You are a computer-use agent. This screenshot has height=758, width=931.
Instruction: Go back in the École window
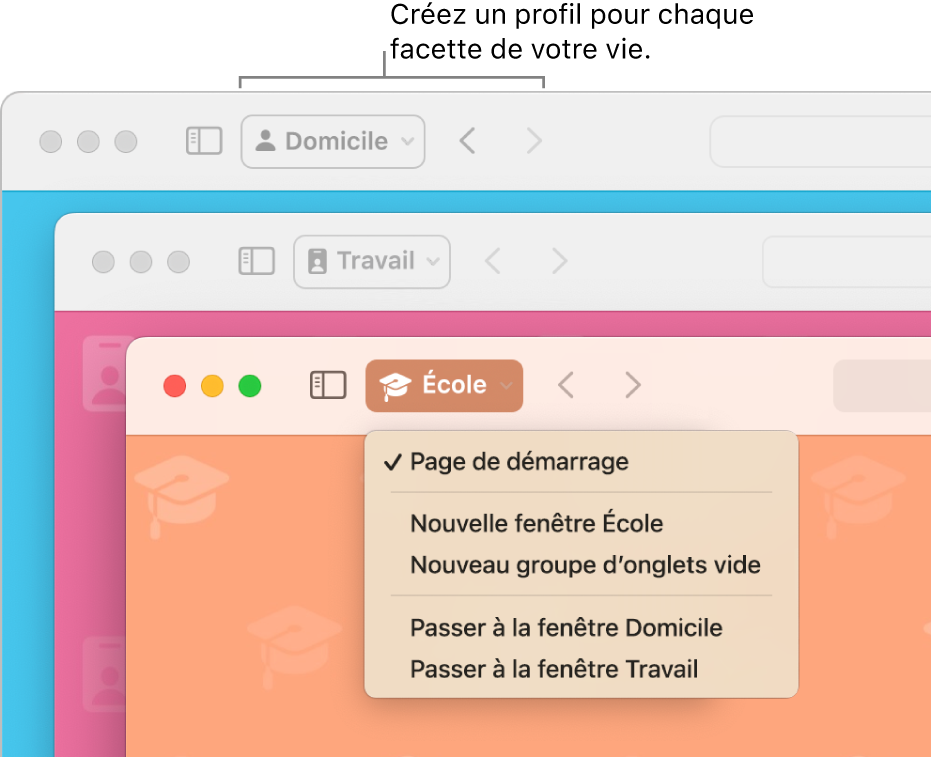pyautogui.click(x=566, y=385)
